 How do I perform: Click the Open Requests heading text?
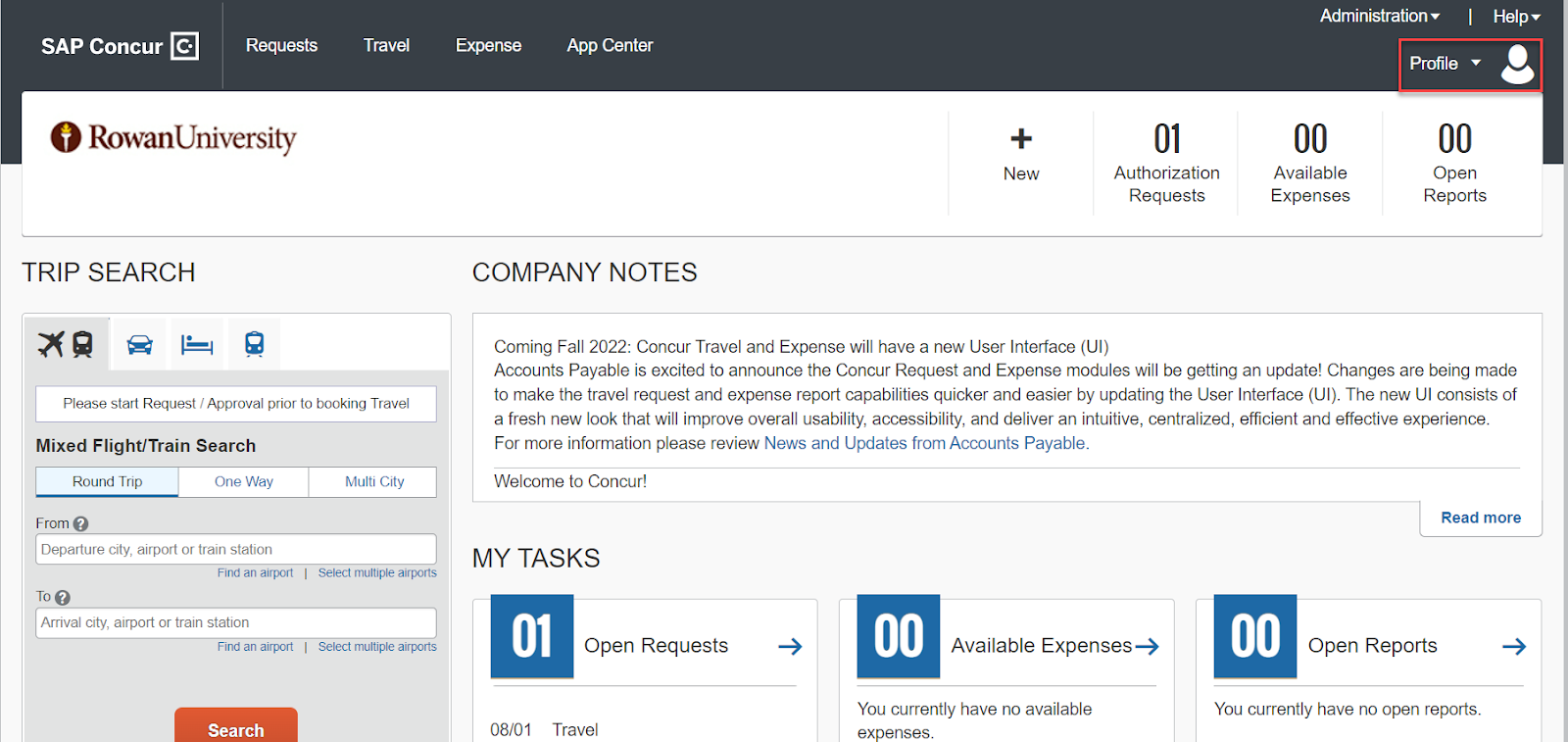click(x=656, y=646)
